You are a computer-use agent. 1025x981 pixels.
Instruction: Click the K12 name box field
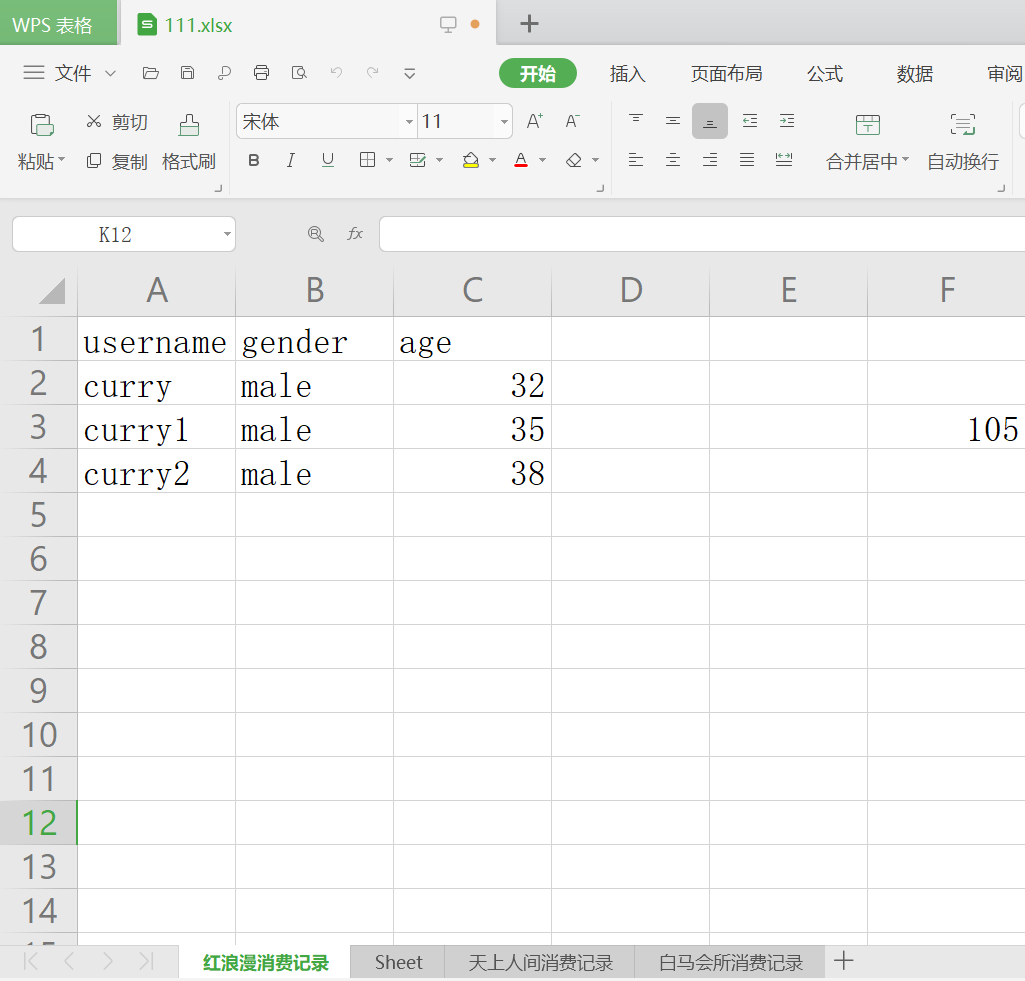coord(116,234)
